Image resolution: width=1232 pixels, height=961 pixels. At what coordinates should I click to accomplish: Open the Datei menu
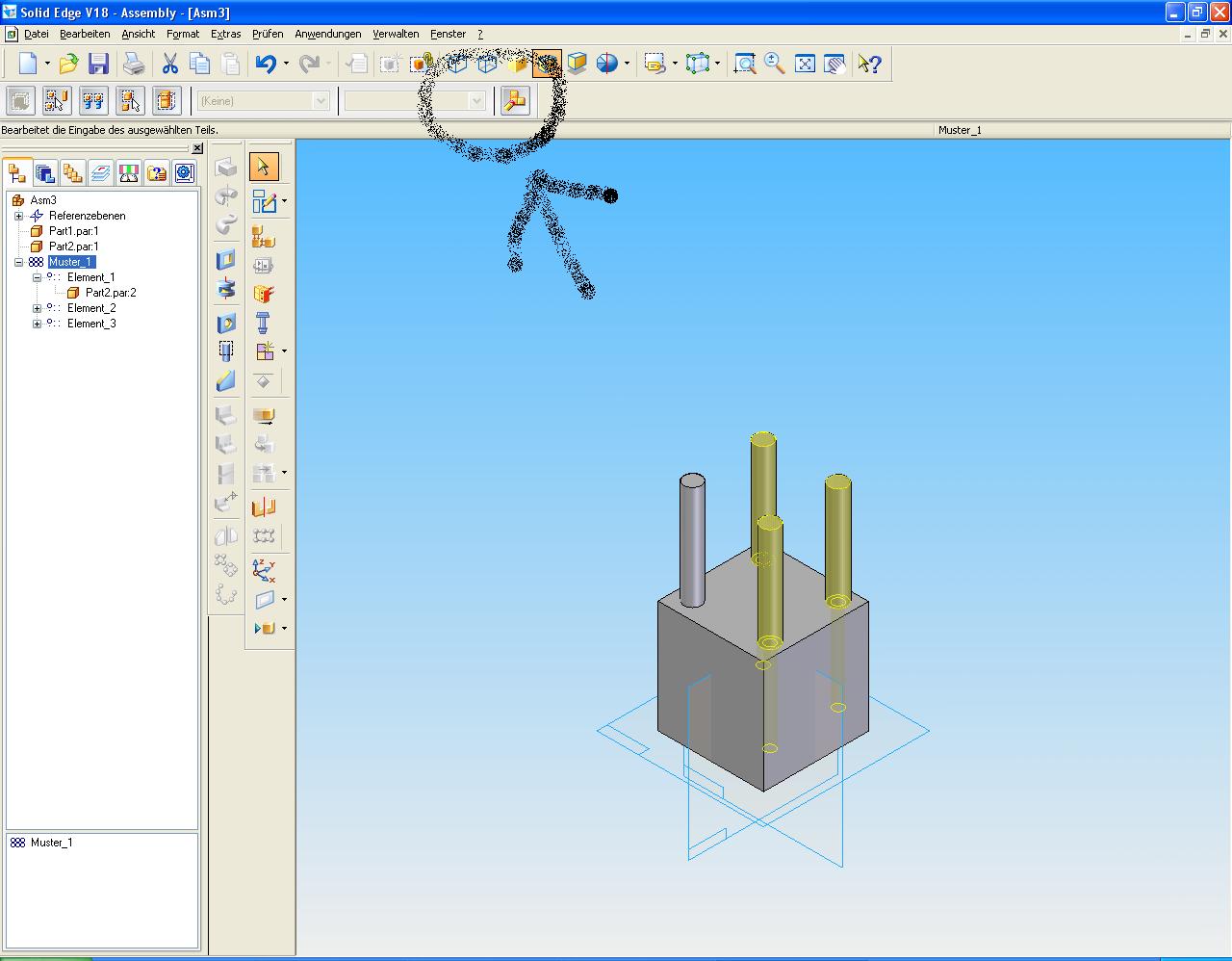tap(37, 34)
